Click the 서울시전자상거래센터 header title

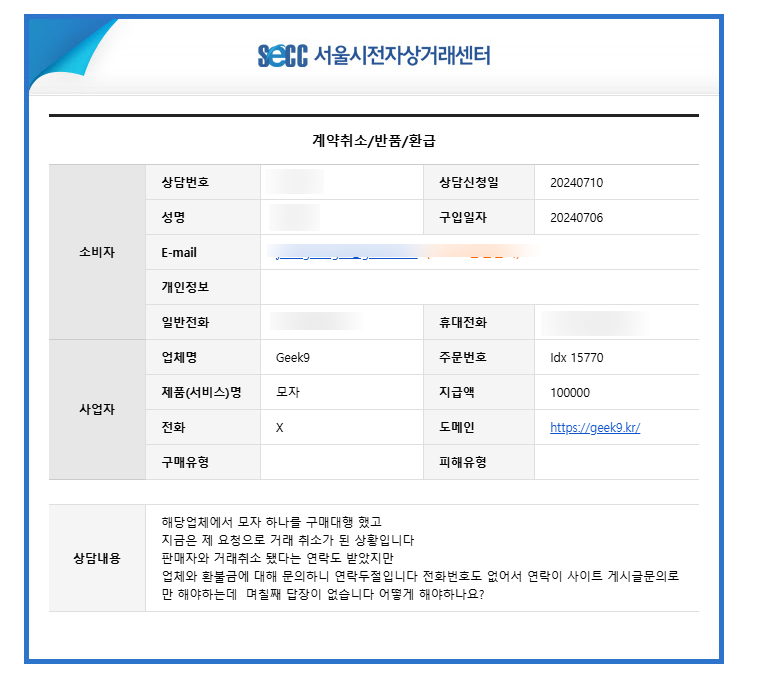point(402,55)
